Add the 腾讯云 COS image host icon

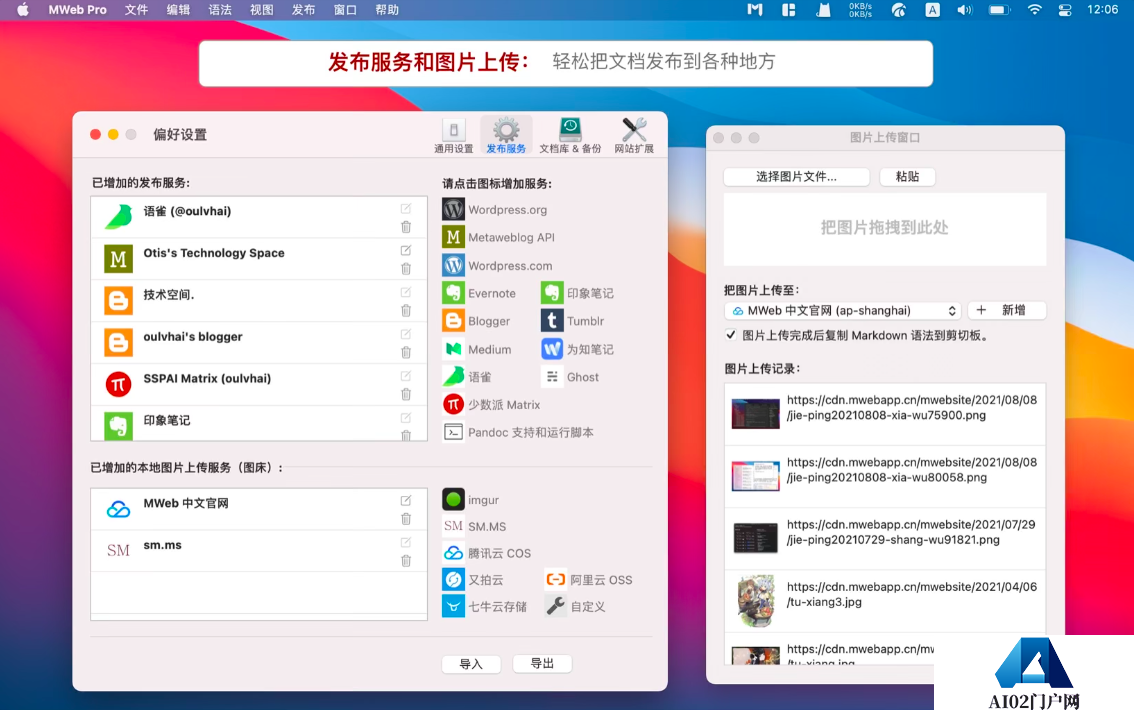453,553
